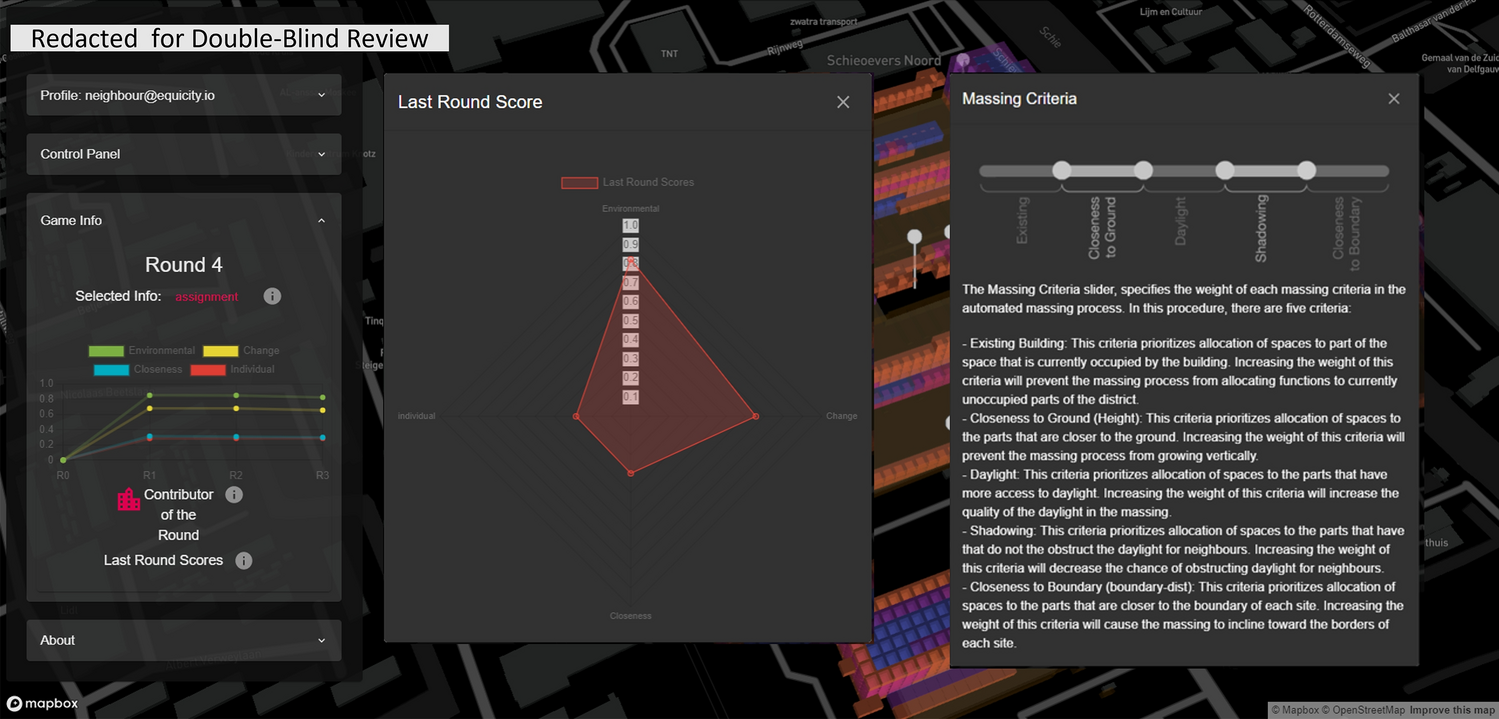
Task: Click the Last Round Score dialog title
Action: (470, 102)
